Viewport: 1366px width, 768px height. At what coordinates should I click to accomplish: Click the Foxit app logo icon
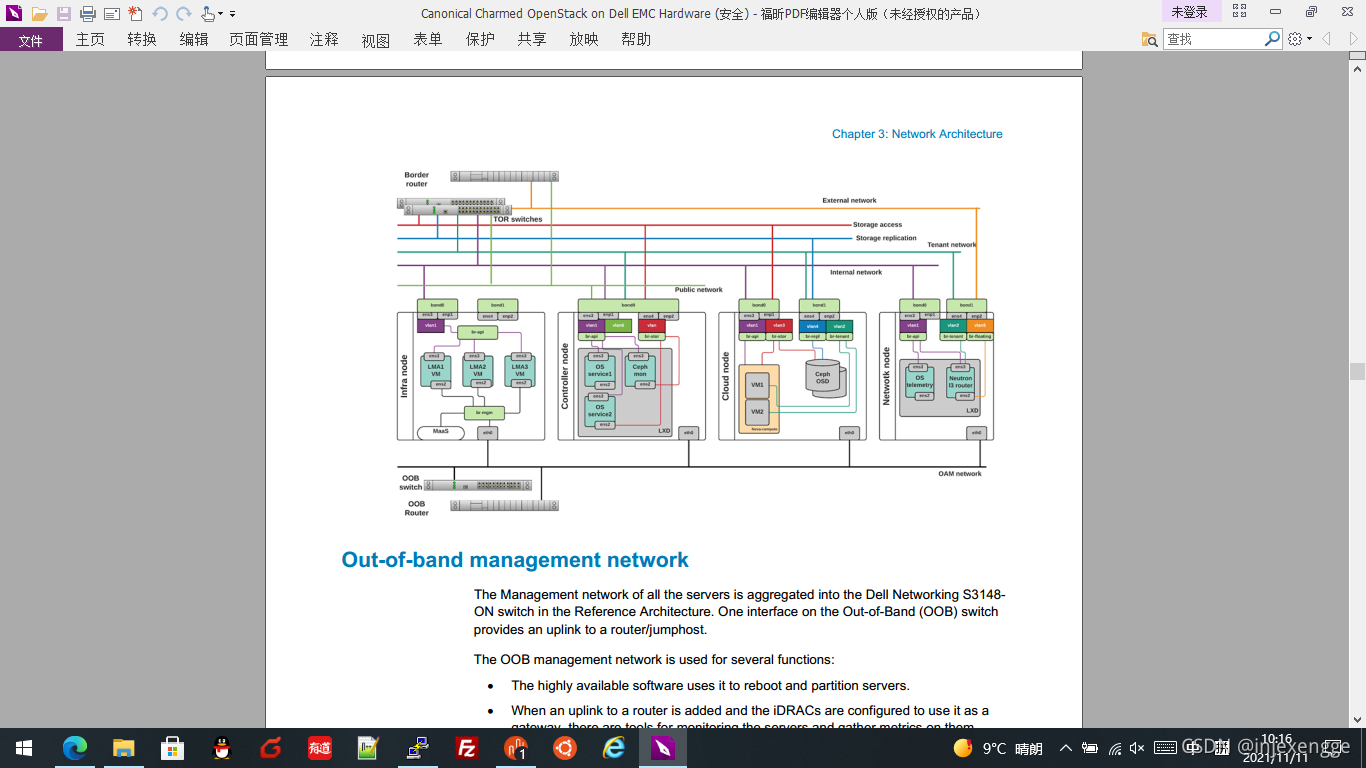click(x=13, y=13)
